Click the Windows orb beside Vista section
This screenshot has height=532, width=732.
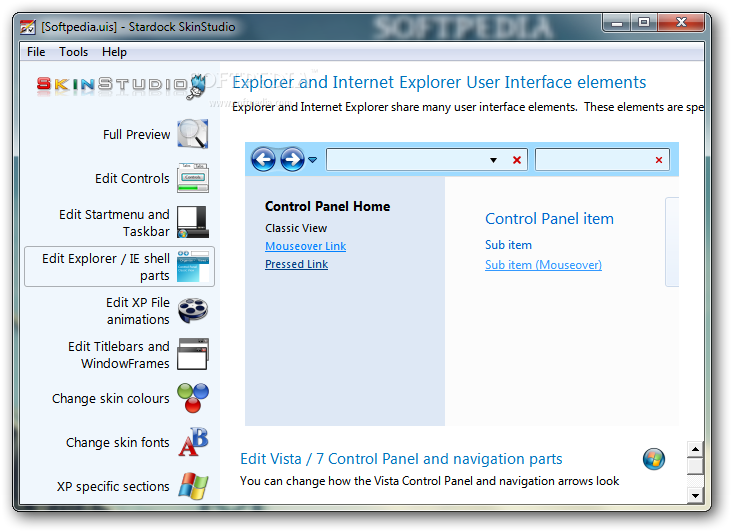654,459
